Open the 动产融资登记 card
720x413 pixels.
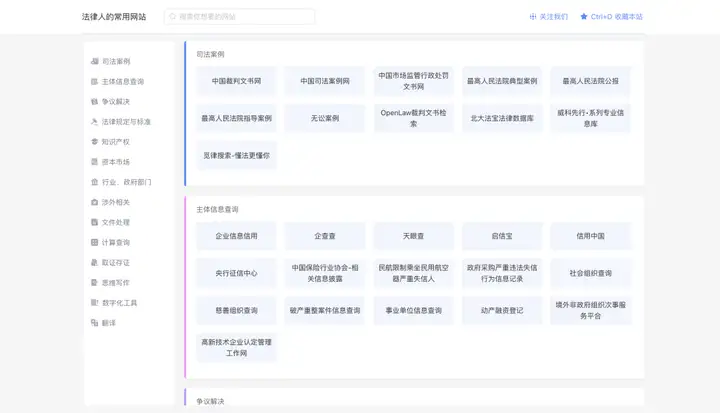click(x=502, y=311)
